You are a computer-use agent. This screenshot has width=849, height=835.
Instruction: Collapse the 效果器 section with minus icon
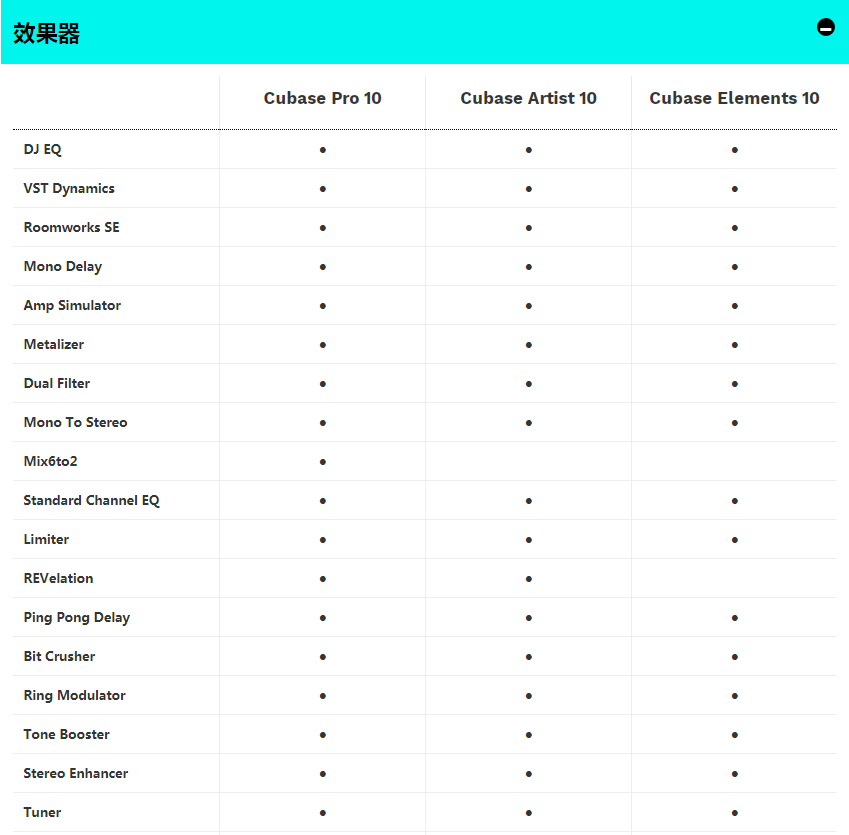tap(826, 27)
